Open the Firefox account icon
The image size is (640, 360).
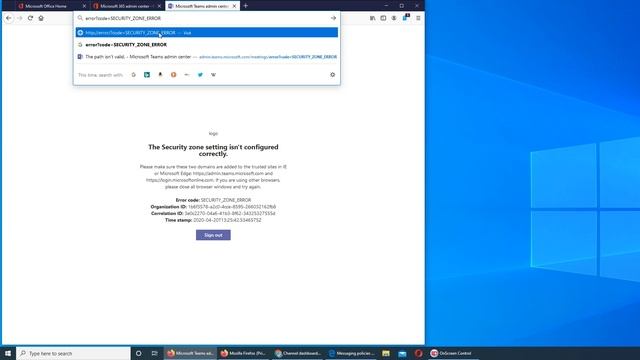tap(394, 18)
